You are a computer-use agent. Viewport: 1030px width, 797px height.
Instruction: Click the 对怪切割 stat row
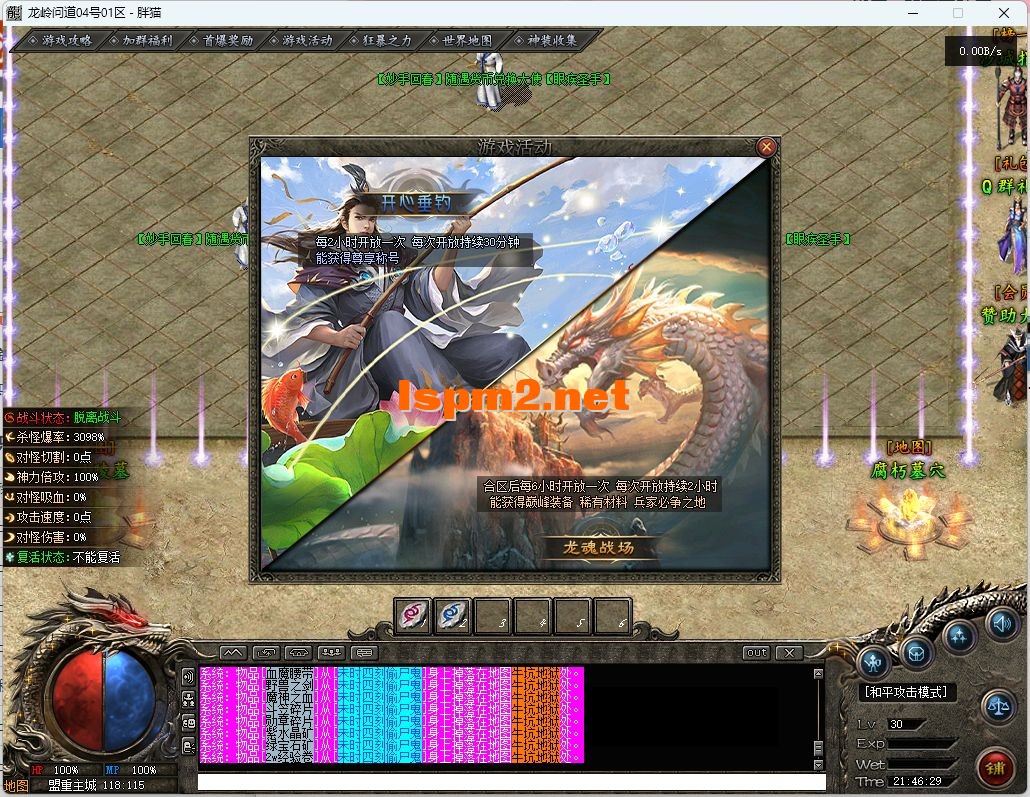coord(49,457)
